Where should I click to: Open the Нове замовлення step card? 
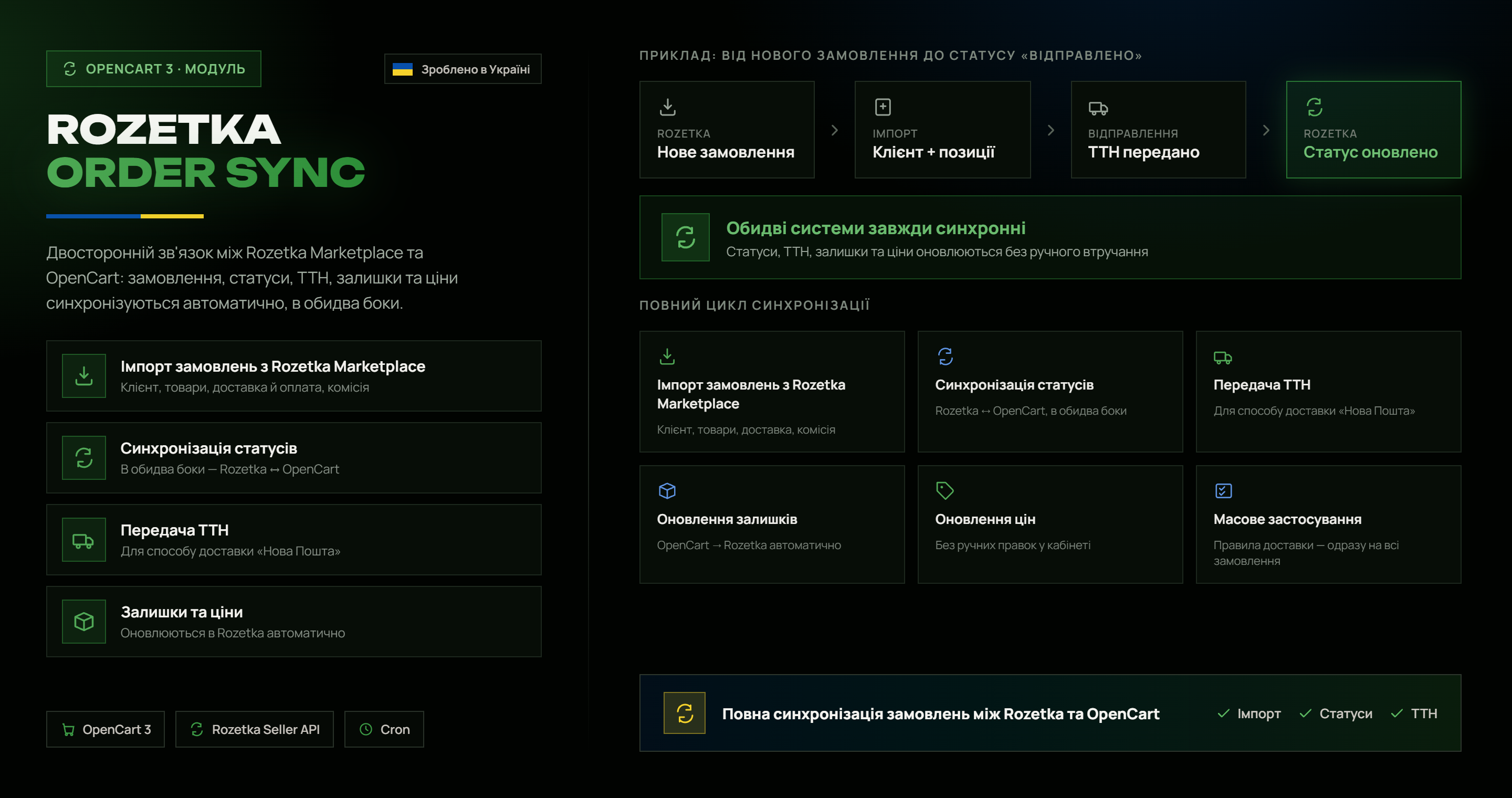(727, 130)
